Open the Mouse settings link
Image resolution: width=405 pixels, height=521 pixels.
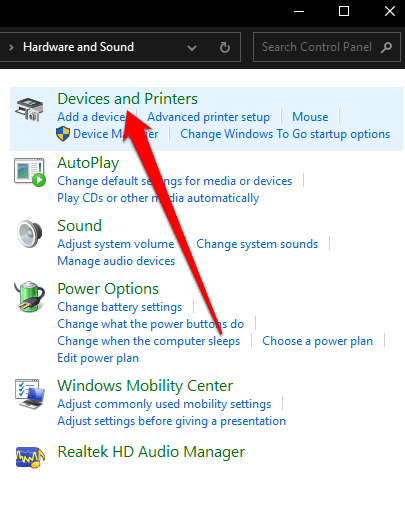coord(310,117)
